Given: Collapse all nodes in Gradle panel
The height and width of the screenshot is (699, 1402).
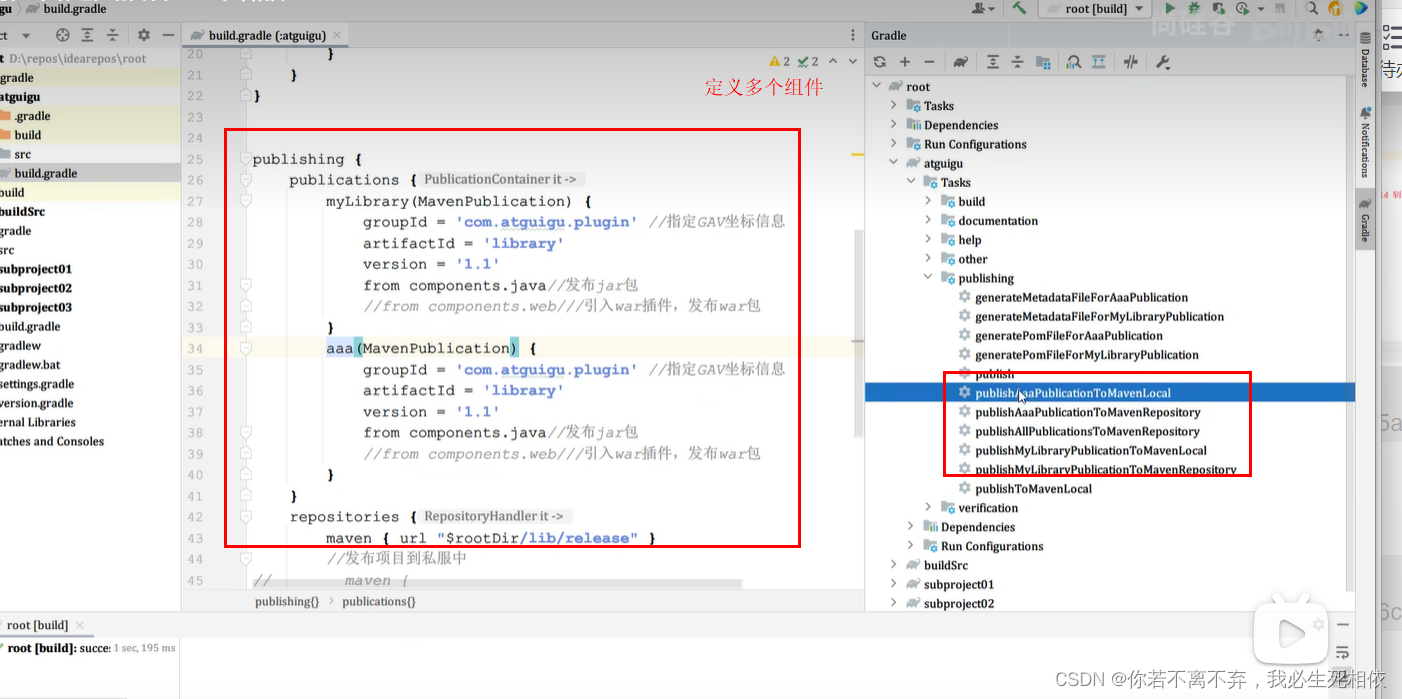Looking at the screenshot, I should [x=1017, y=62].
